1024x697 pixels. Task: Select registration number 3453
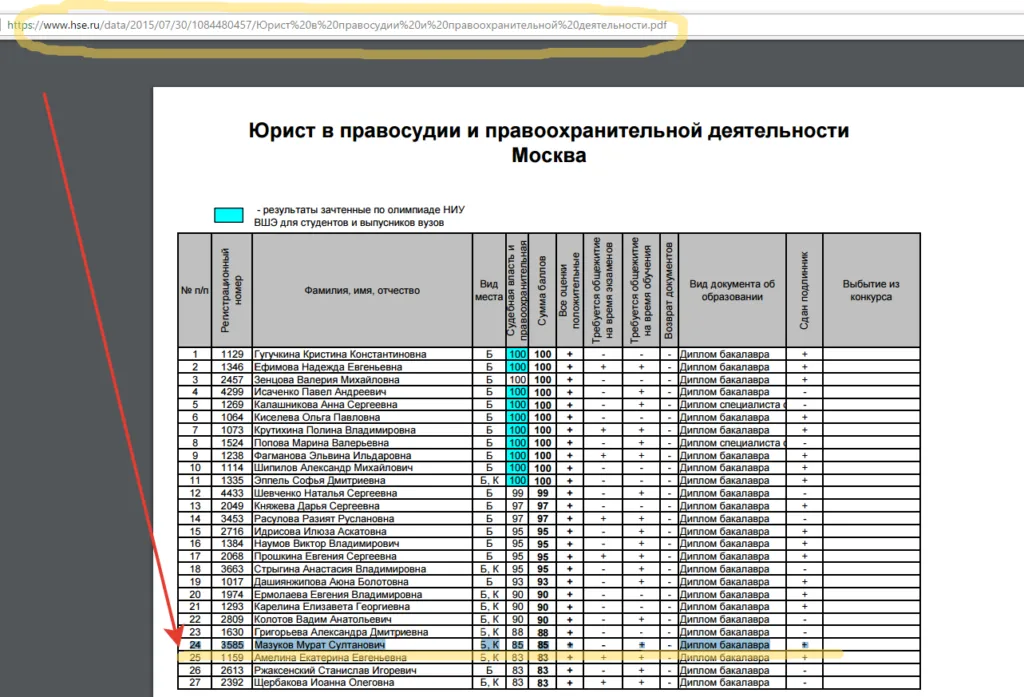232,519
